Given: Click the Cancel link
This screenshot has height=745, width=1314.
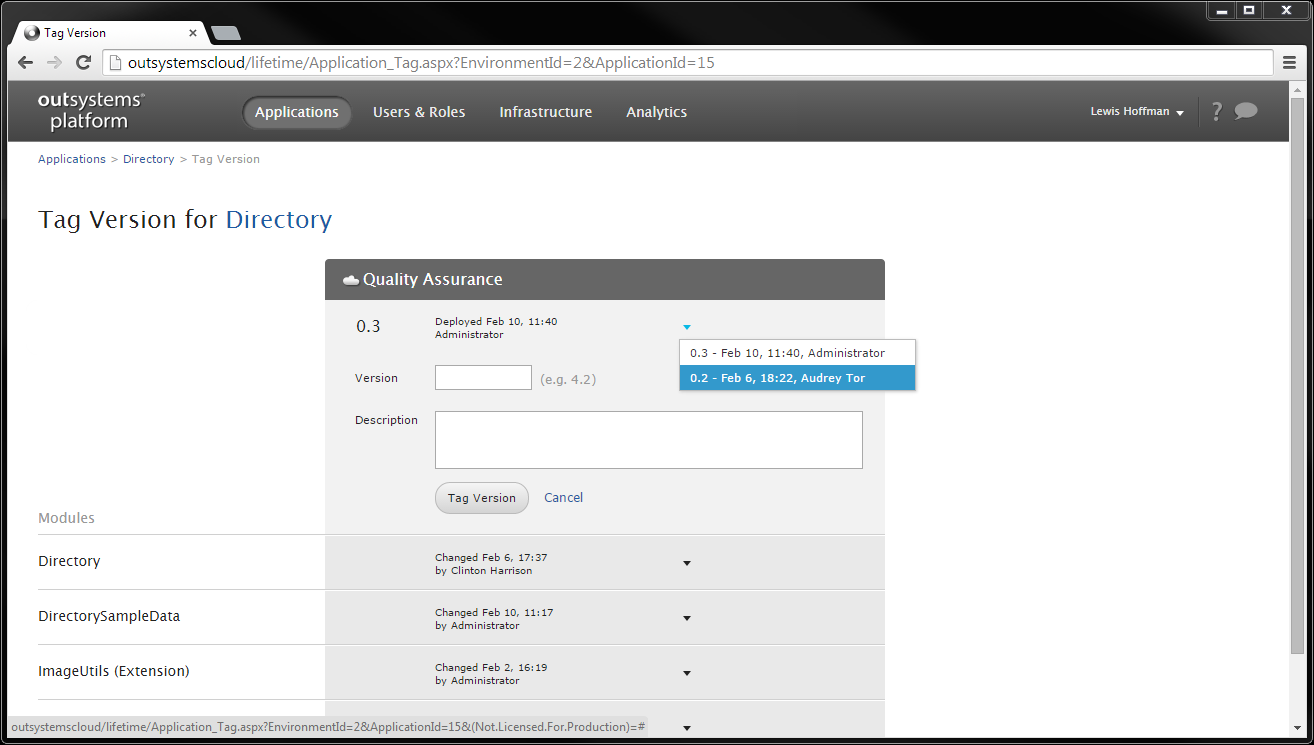Looking at the screenshot, I should pyautogui.click(x=564, y=498).
